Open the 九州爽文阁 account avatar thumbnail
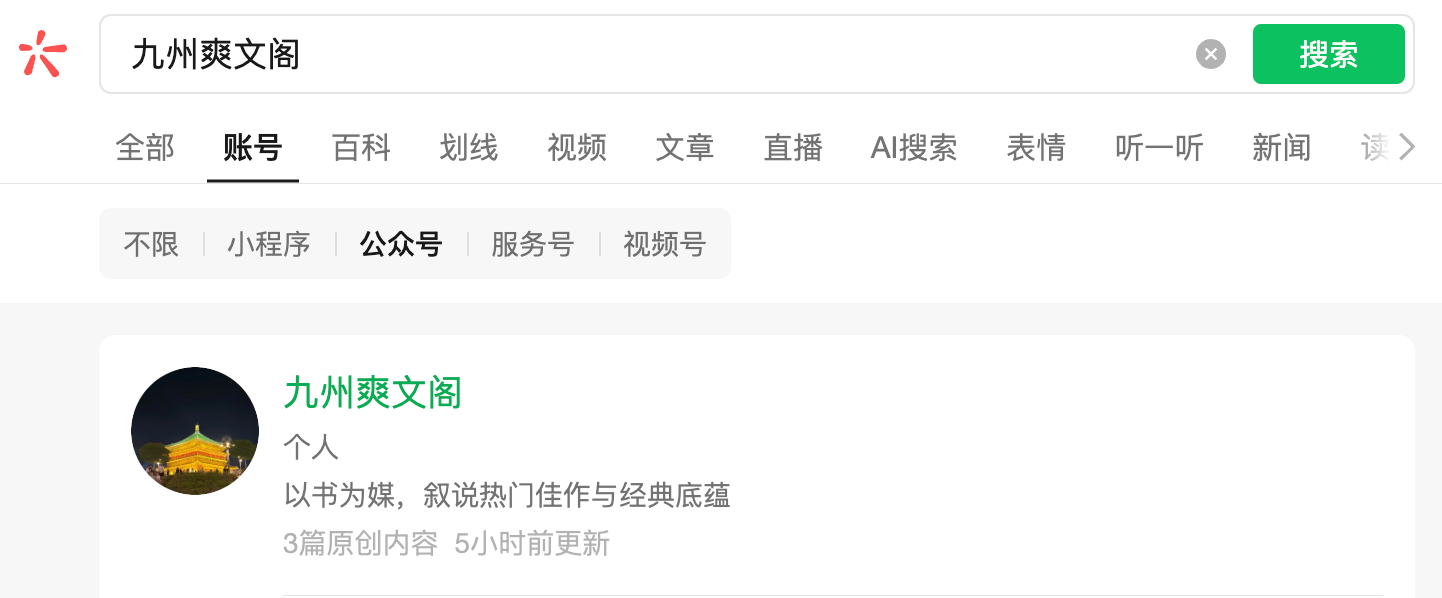 [195, 431]
